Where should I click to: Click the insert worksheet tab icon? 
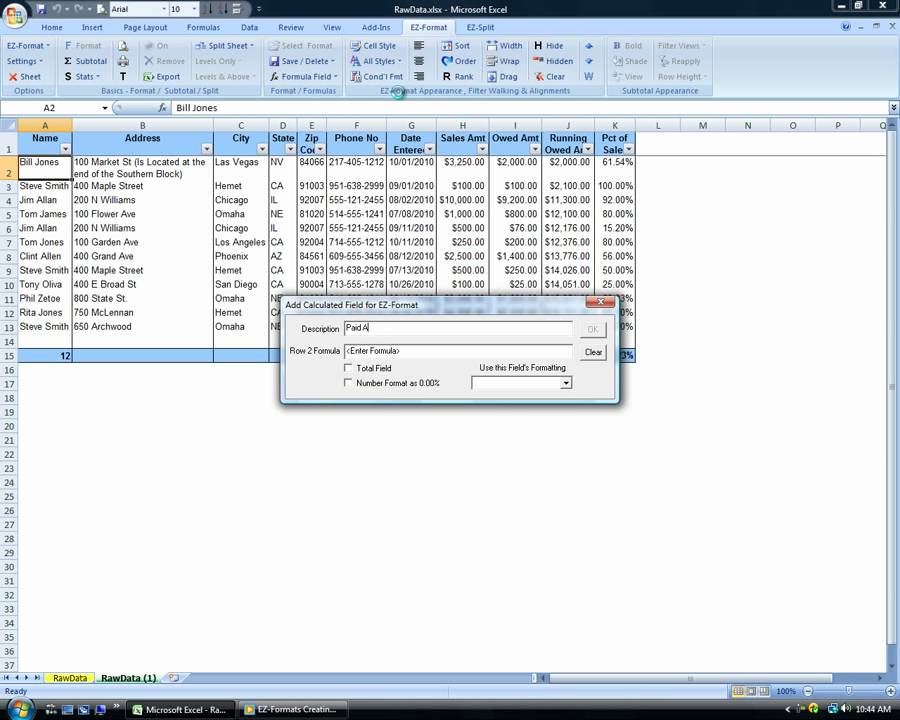(x=173, y=678)
